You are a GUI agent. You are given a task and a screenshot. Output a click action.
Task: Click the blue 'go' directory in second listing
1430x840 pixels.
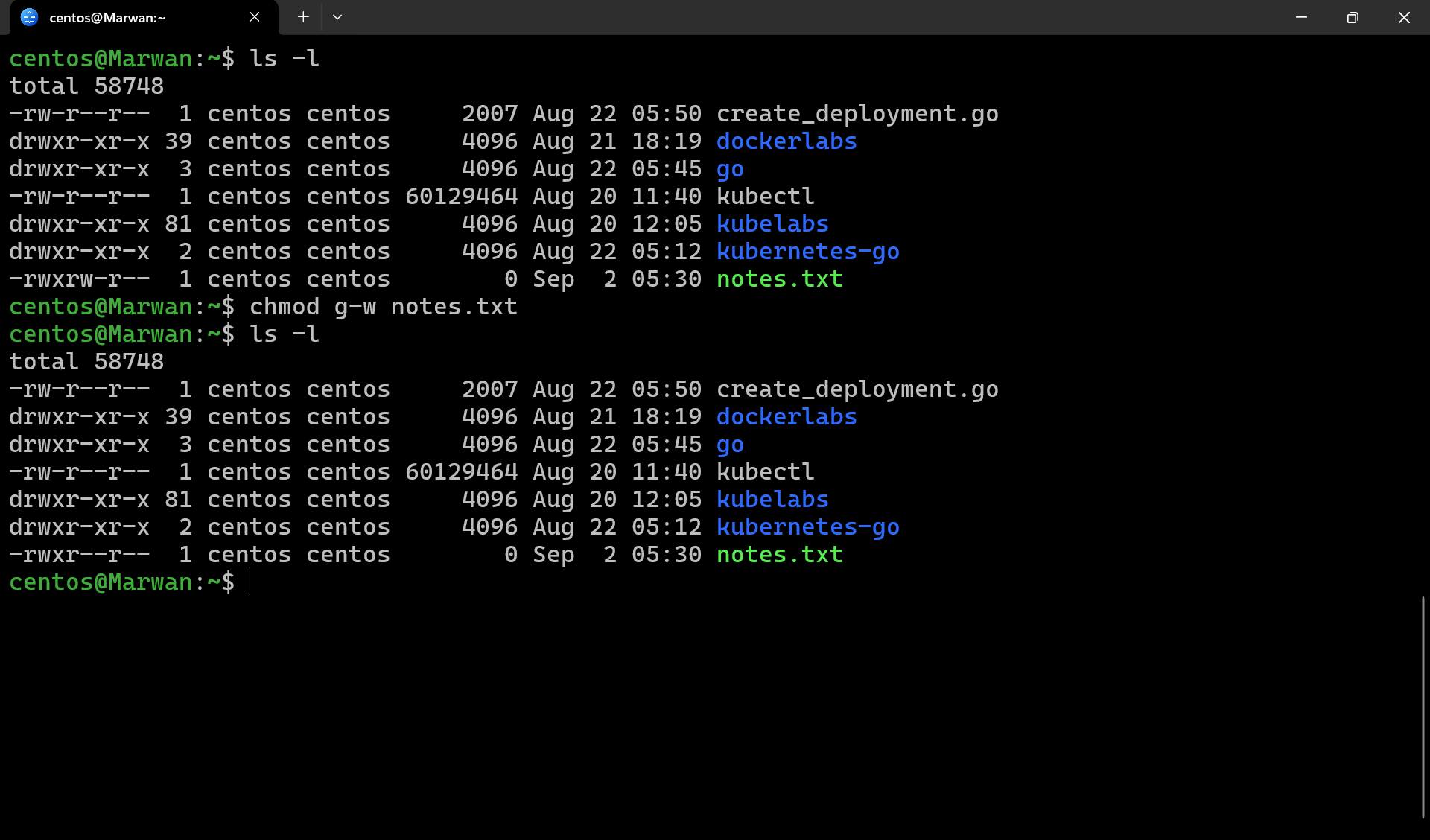(730, 445)
